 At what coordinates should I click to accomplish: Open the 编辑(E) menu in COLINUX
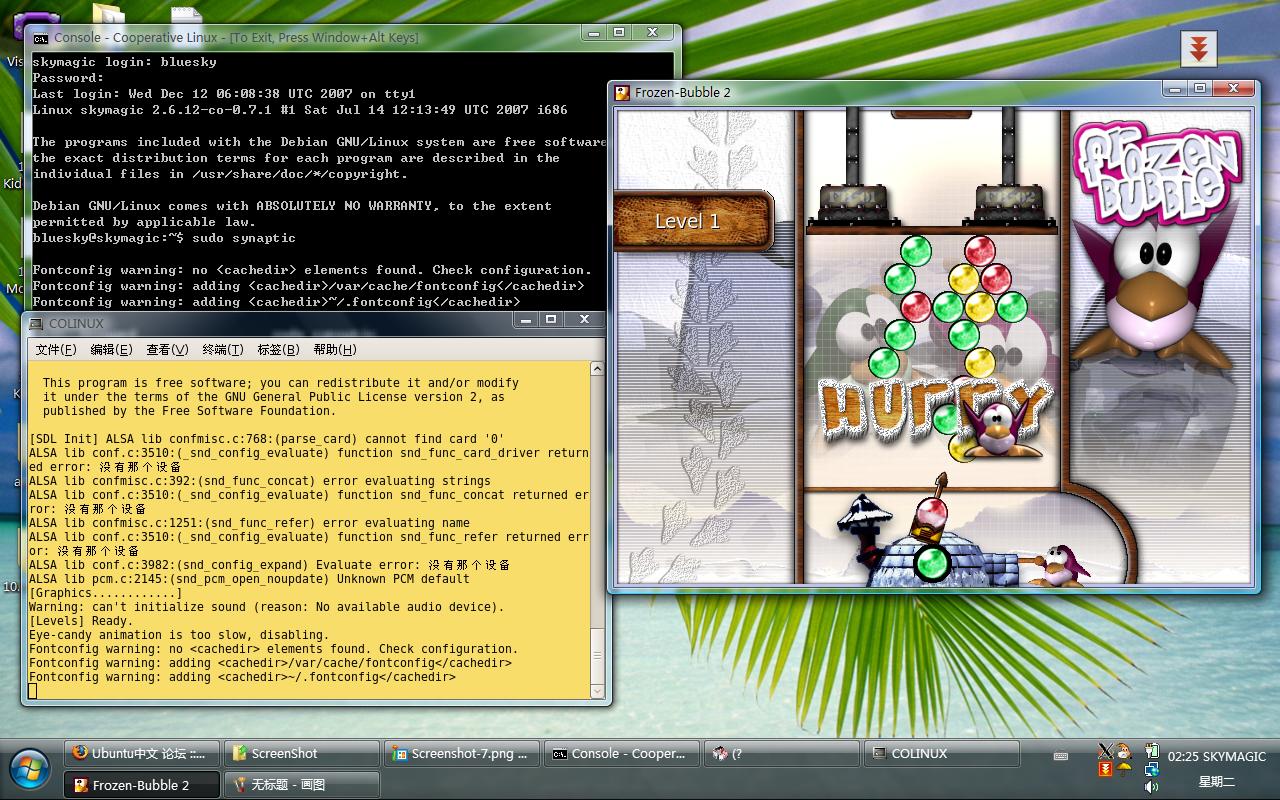111,349
